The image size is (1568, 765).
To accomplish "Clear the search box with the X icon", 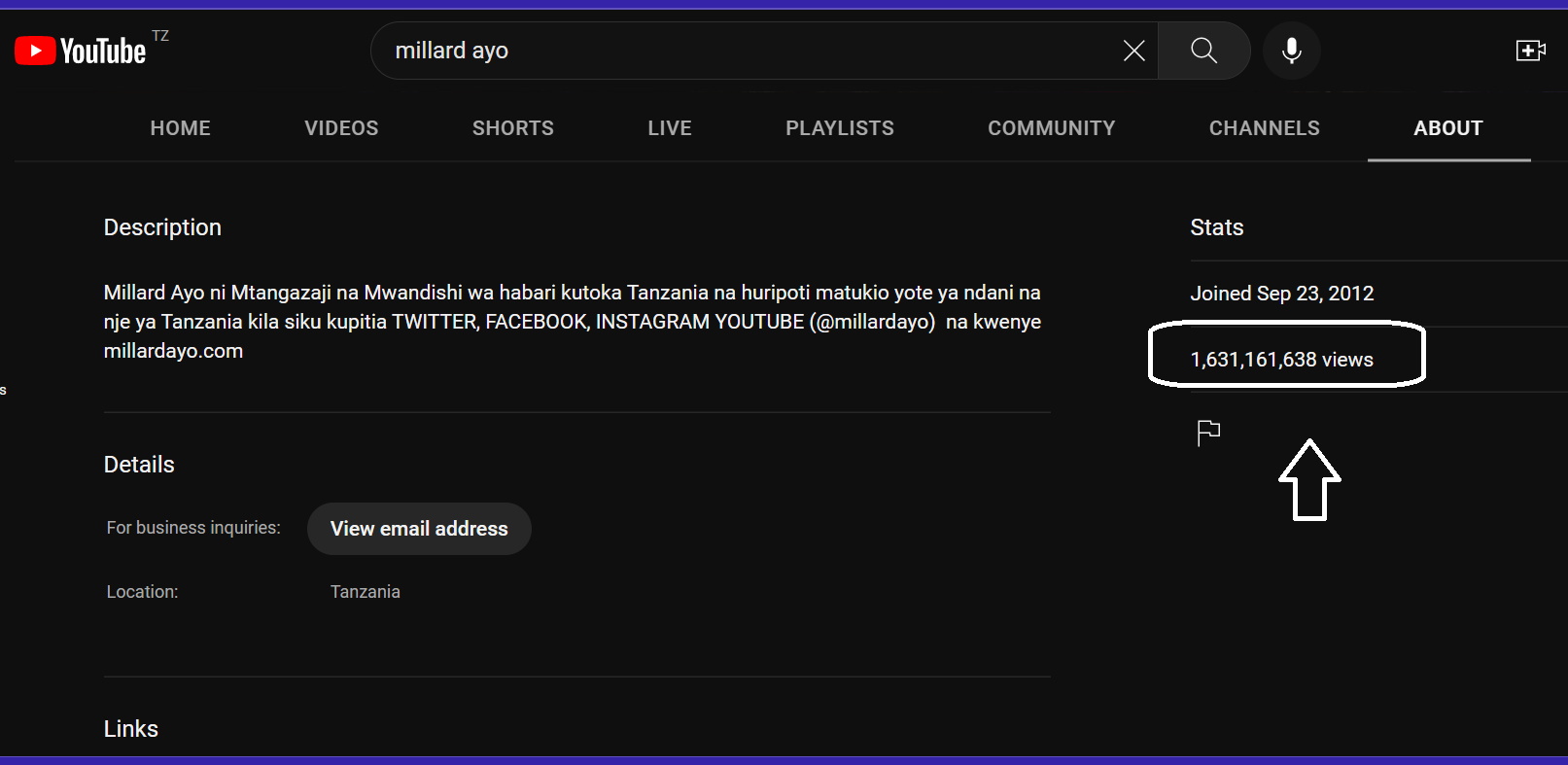I will pyautogui.click(x=1133, y=51).
